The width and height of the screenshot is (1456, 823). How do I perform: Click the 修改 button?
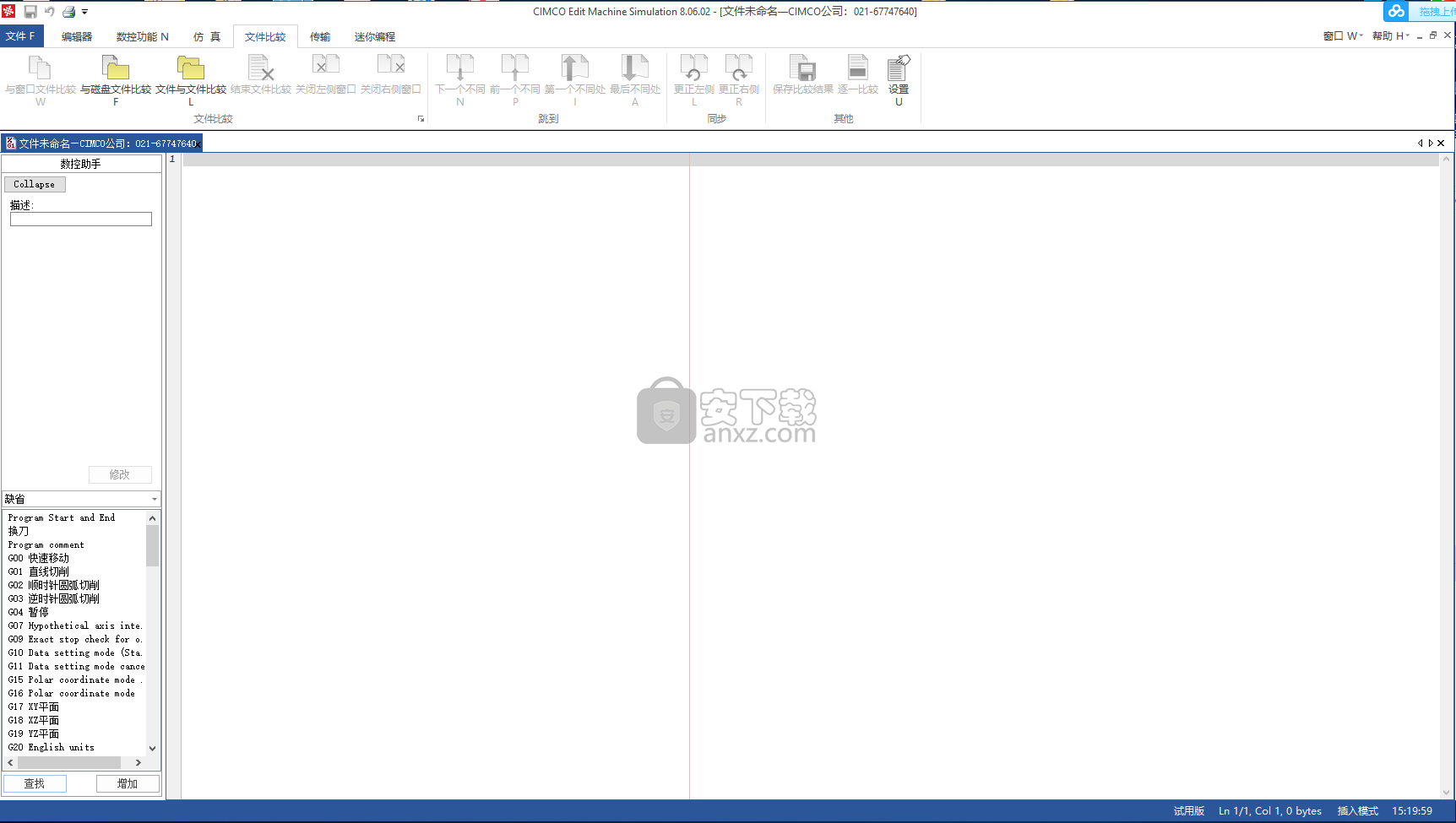pyautogui.click(x=120, y=474)
